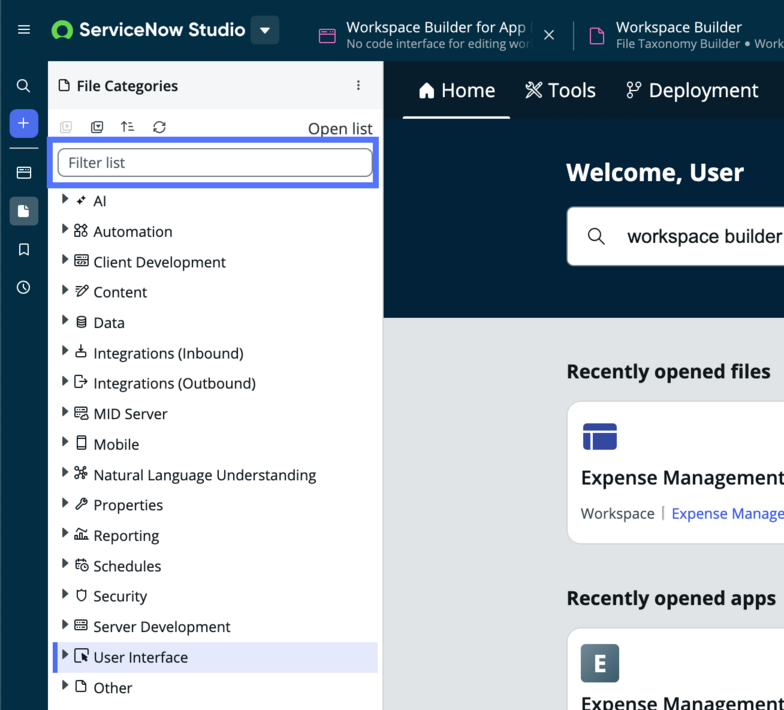Click the Expense Manage link in file card
784x710 pixels.
coord(727,514)
